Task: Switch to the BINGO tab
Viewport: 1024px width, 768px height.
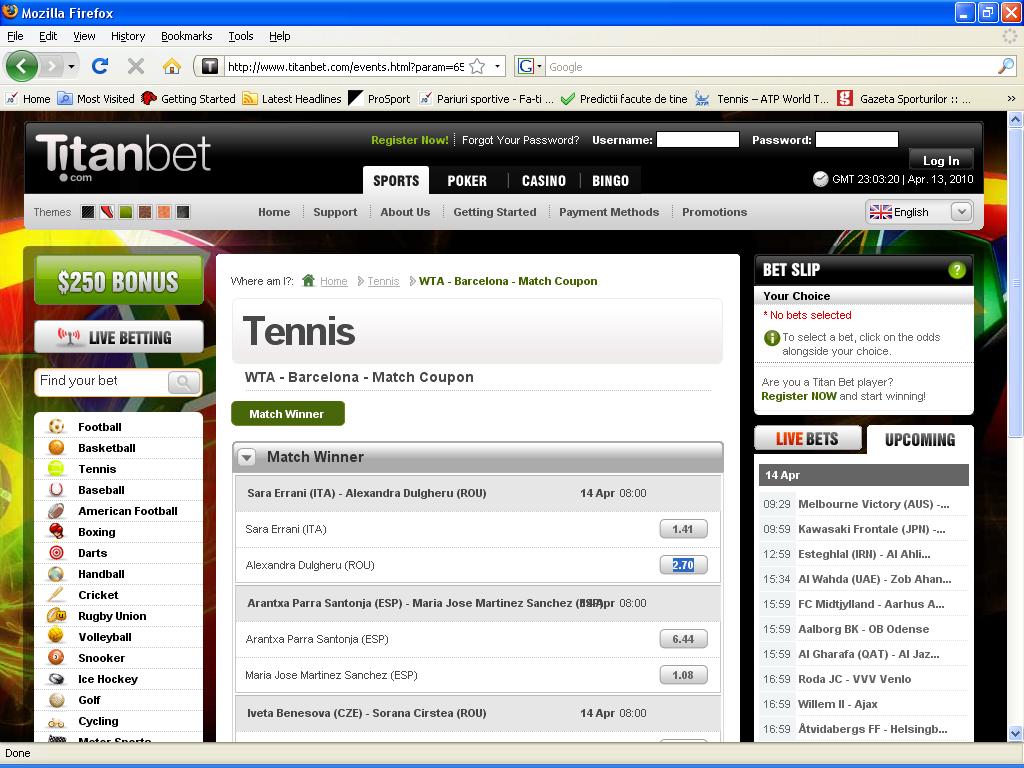Action: 611,181
